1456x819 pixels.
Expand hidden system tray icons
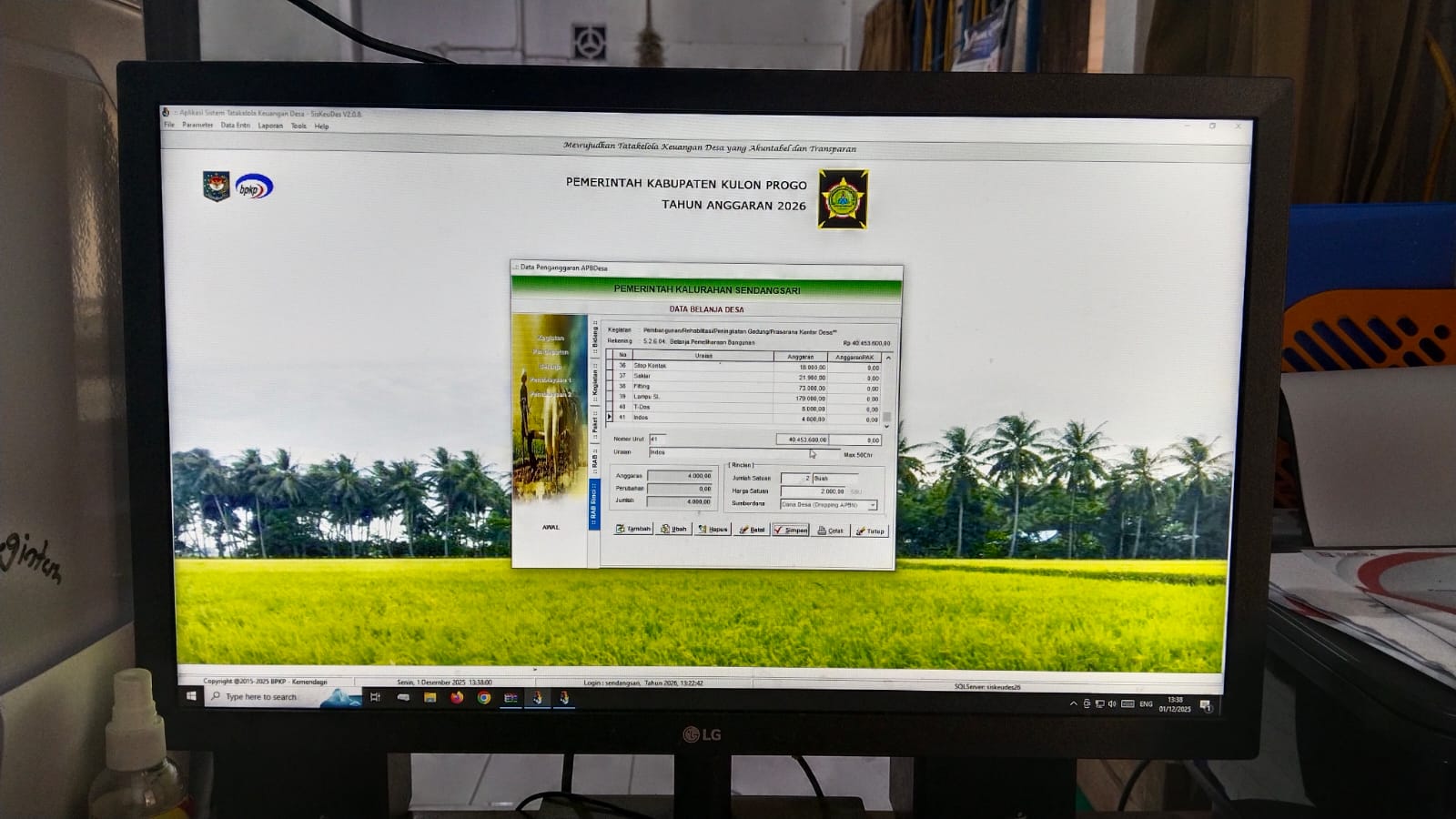(x=1073, y=704)
